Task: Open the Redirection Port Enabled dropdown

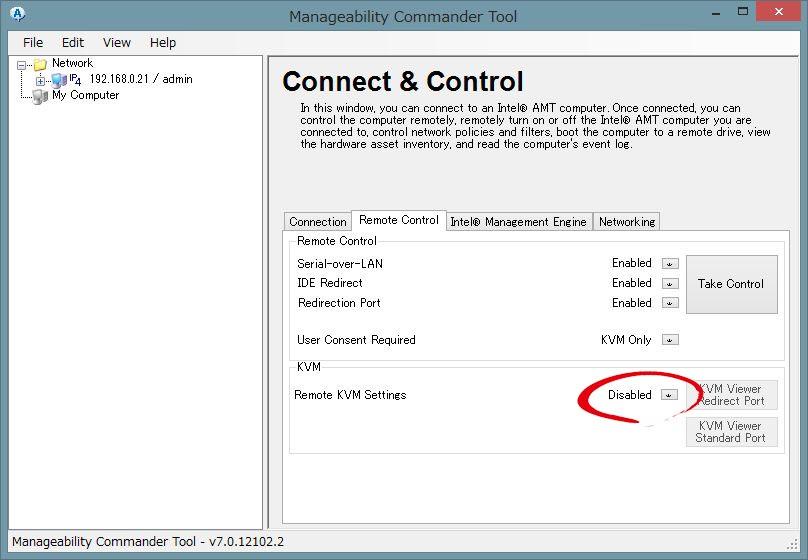Action: click(x=669, y=303)
